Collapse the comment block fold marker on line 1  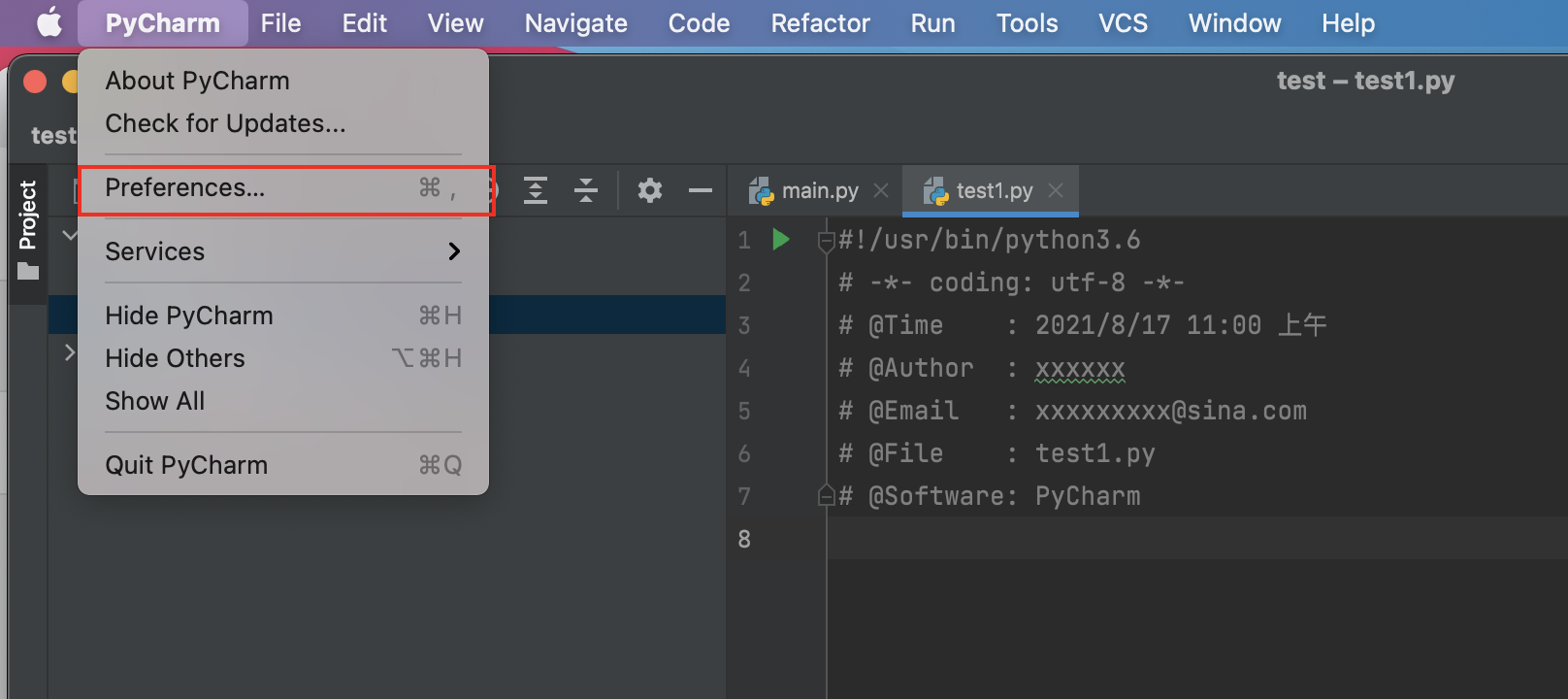coord(827,240)
